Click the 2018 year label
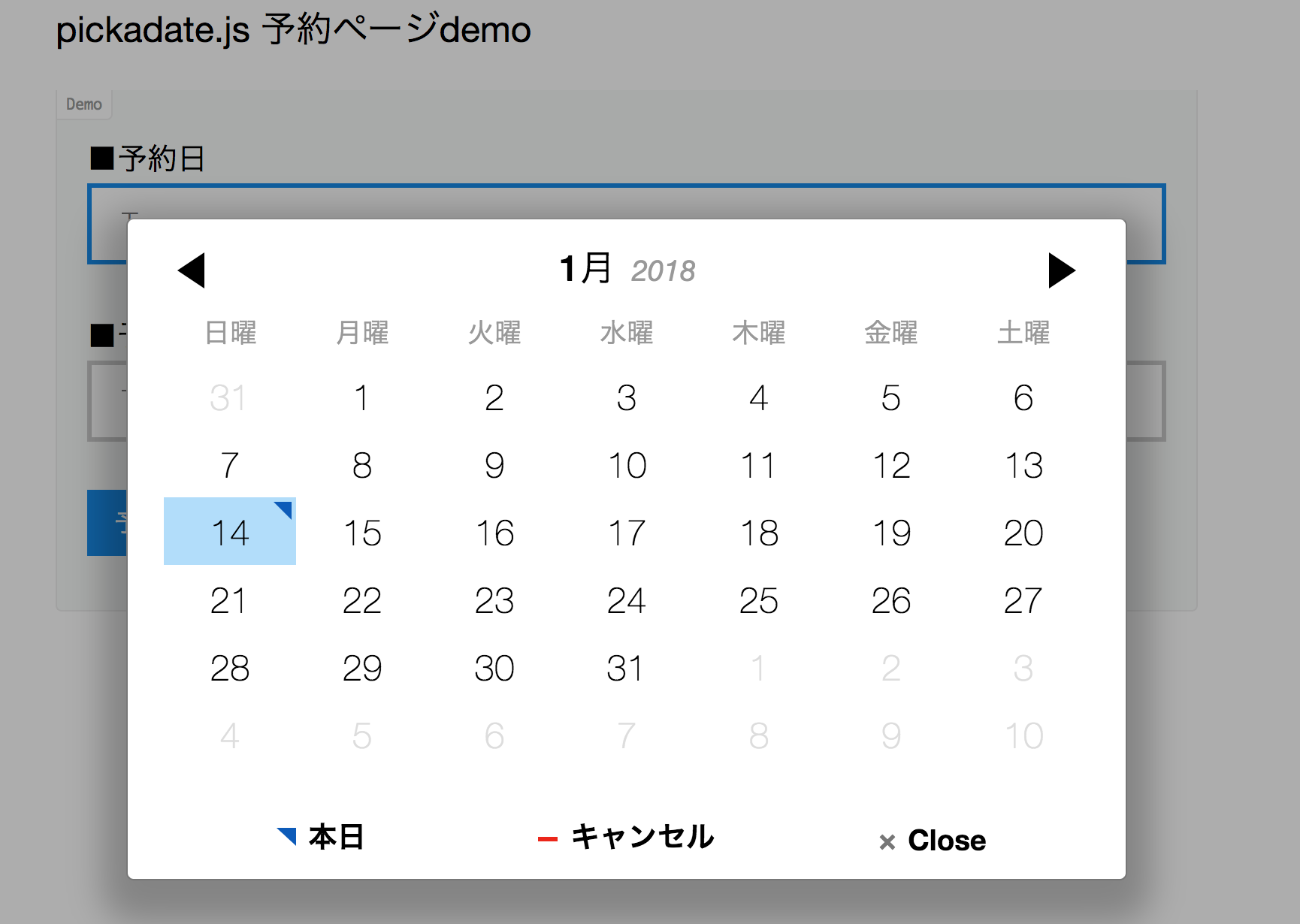 pyautogui.click(x=664, y=270)
